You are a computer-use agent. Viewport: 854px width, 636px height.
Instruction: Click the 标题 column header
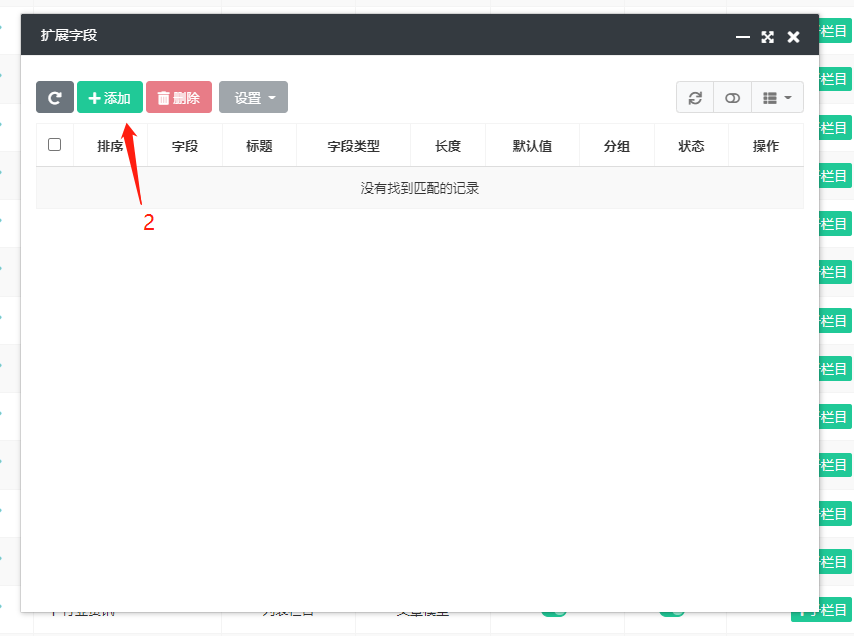click(259, 146)
